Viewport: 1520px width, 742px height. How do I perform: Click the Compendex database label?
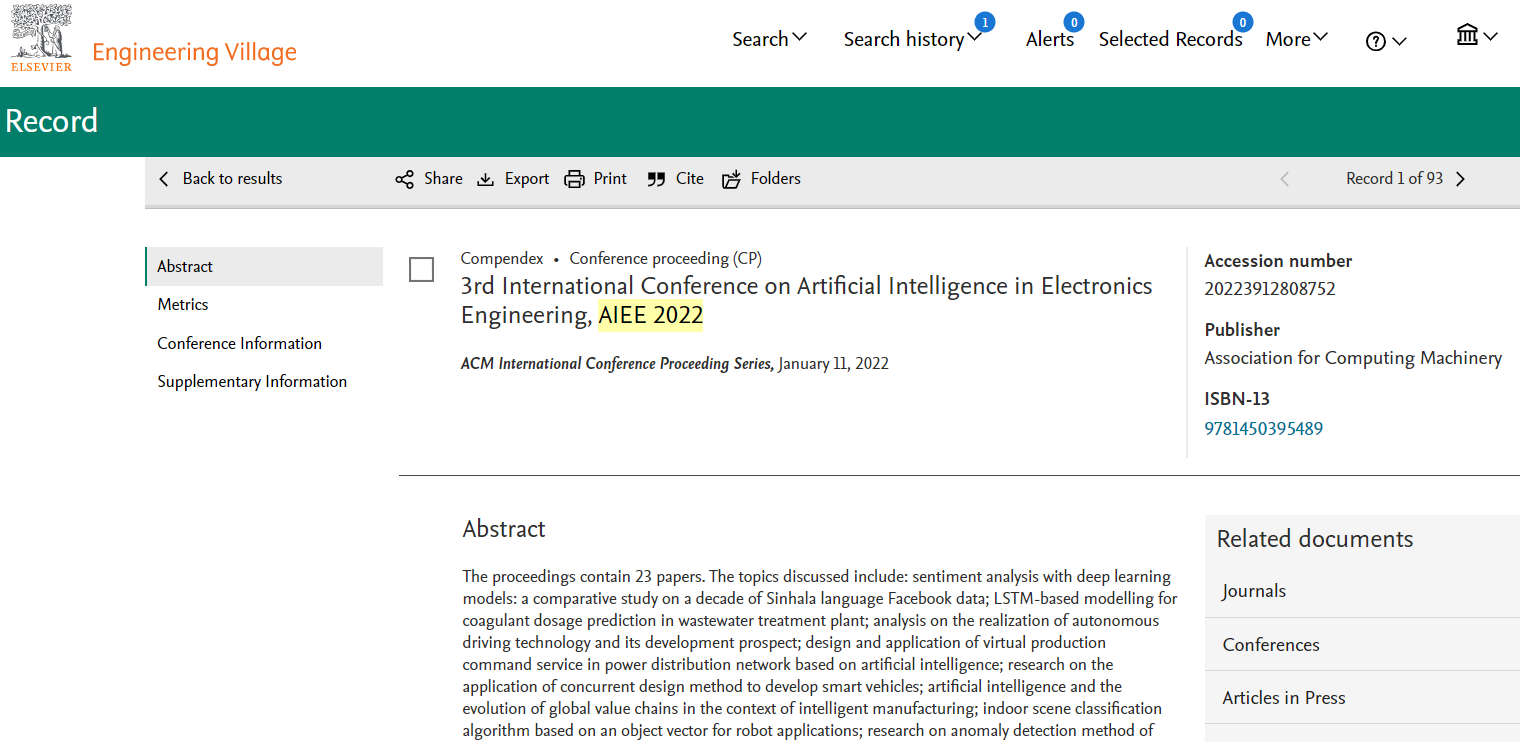pos(502,259)
